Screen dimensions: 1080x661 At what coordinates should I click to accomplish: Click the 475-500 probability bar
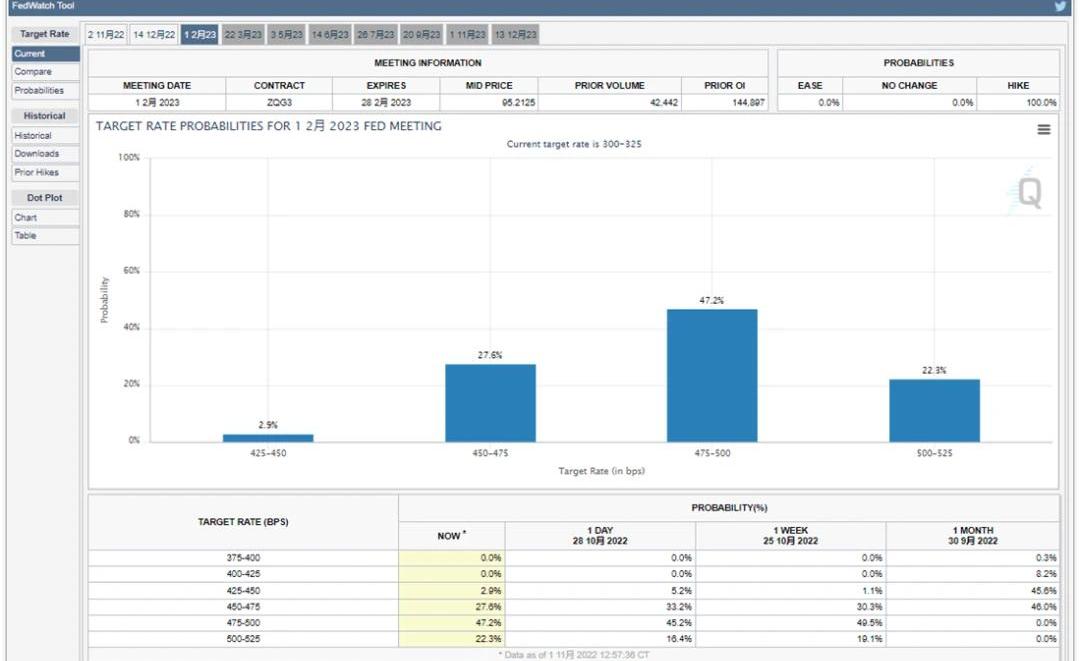(x=712, y=375)
